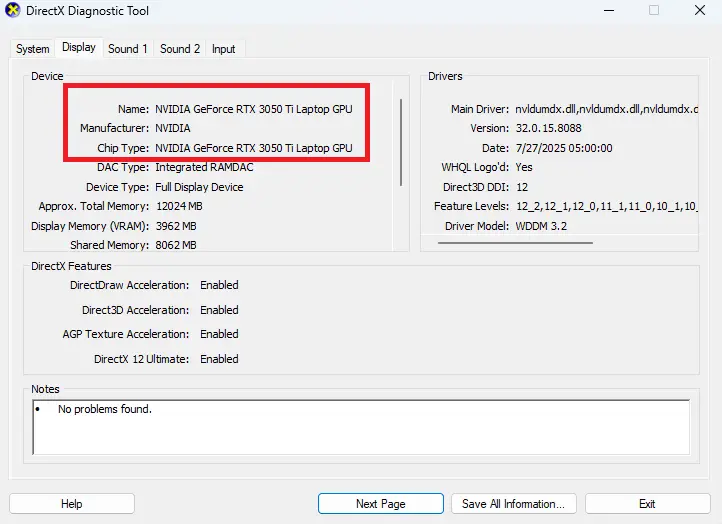
Task: Open the Sound 2 tab
Action: [x=180, y=49]
